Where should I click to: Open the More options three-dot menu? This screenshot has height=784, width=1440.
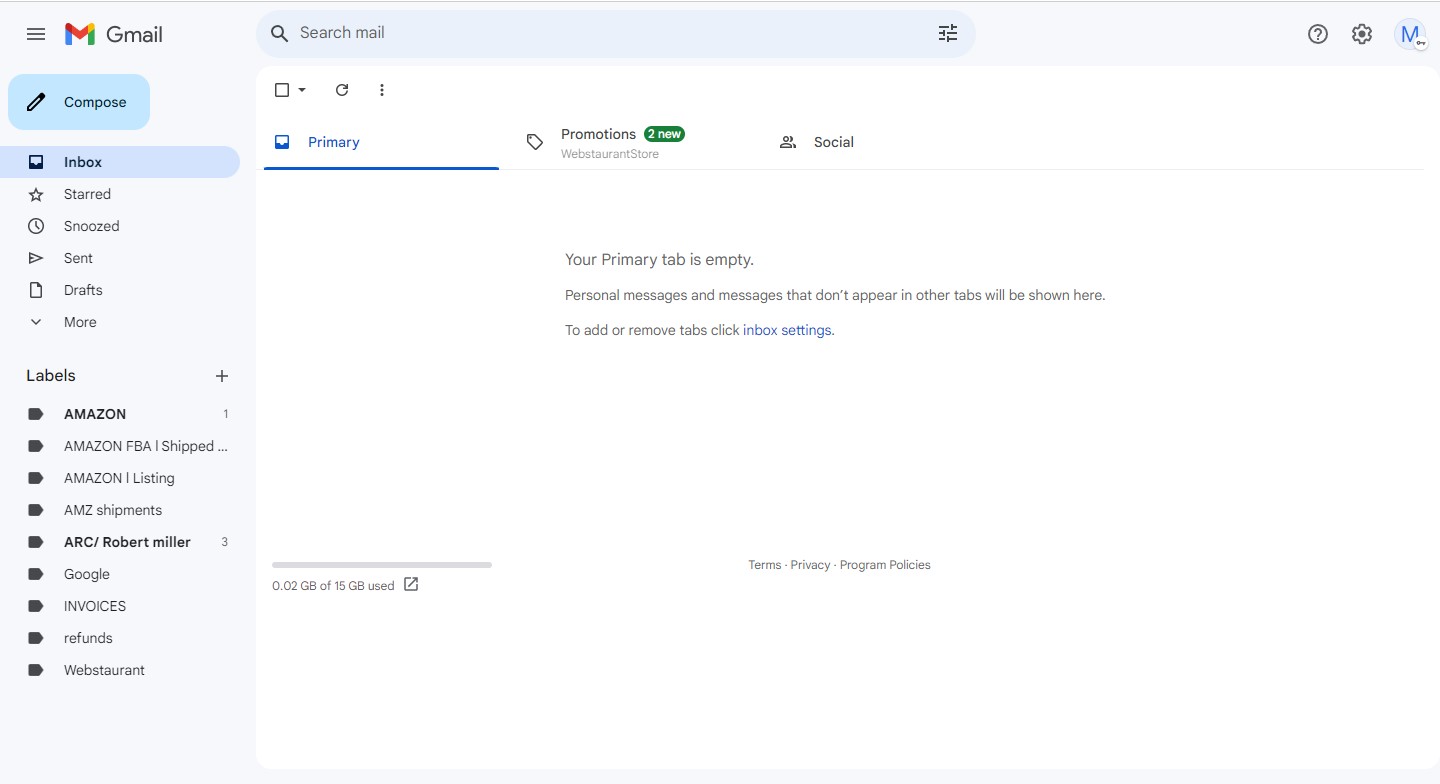(381, 90)
